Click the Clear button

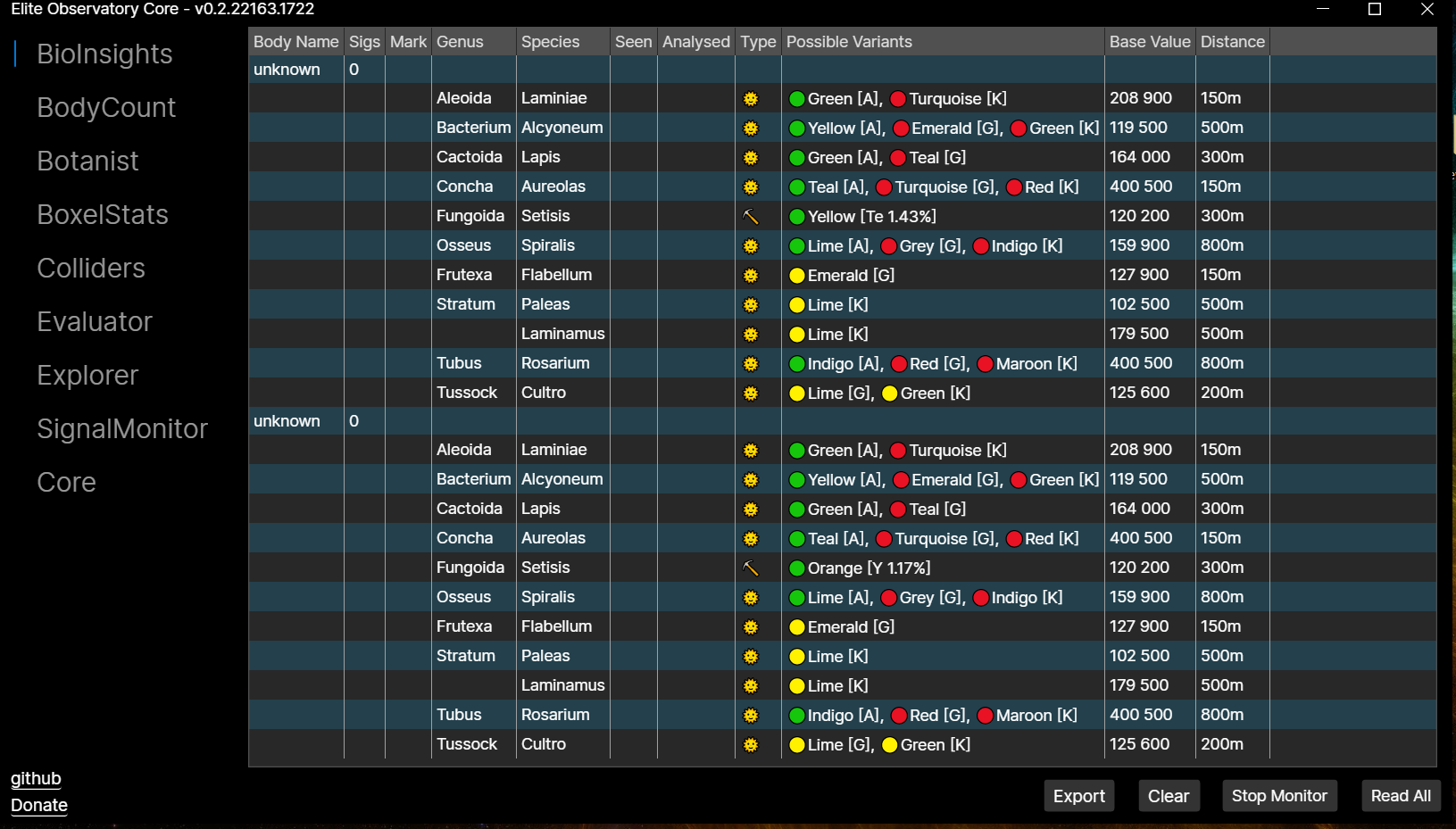[1168, 796]
